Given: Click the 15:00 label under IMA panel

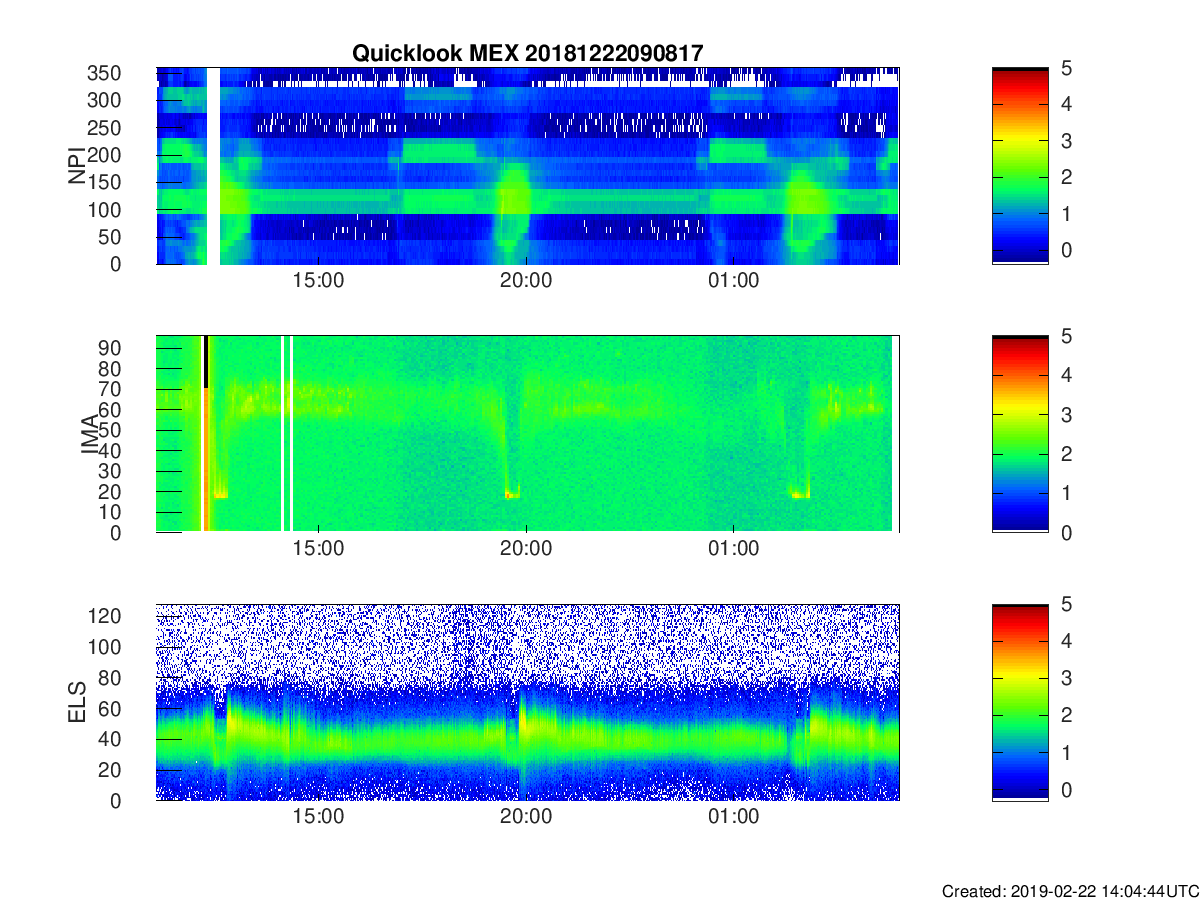Looking at the screenshot, I should click(319, 549).
